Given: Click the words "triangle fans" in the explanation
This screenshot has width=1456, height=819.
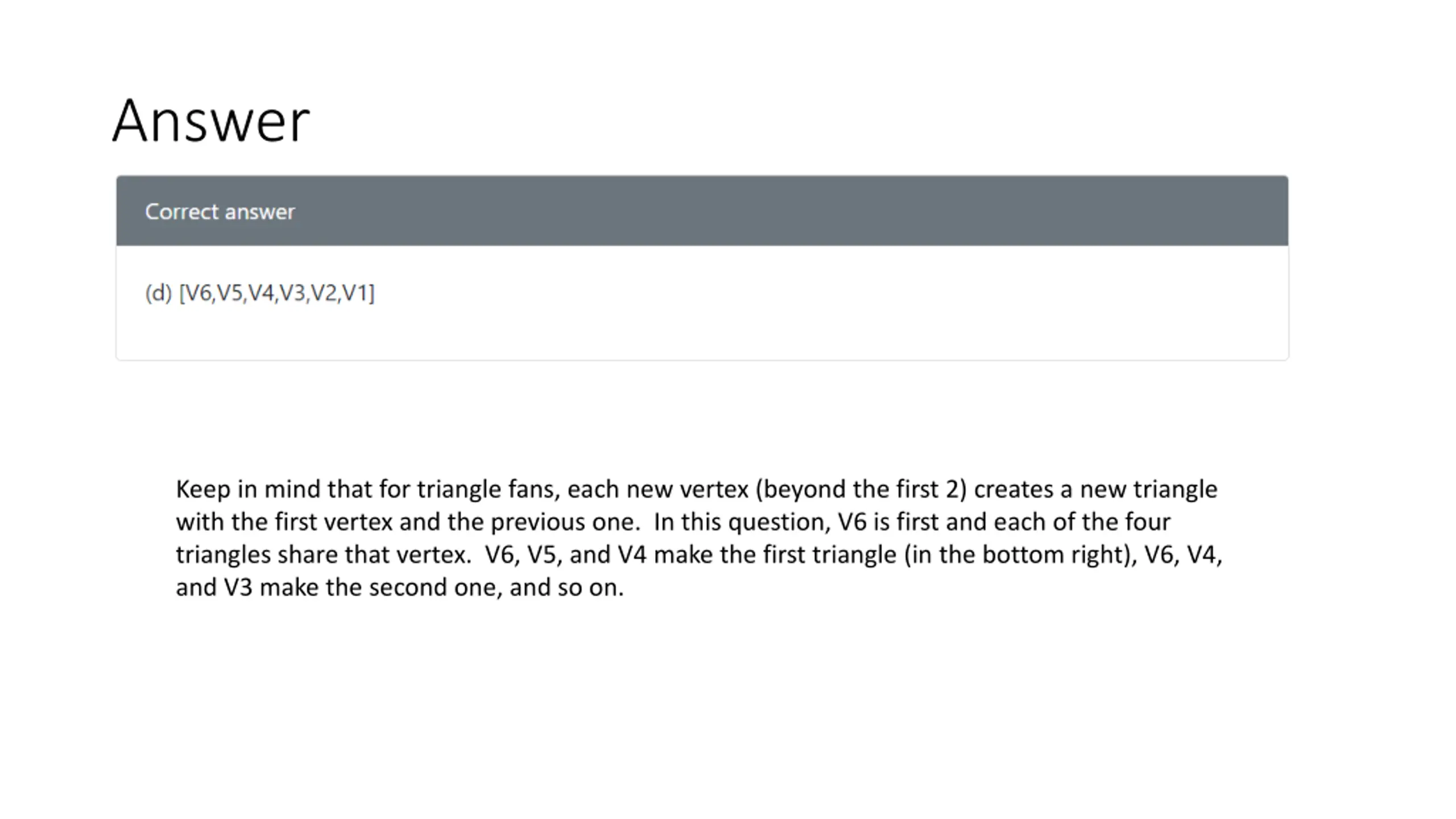Looking at the screenshot, I should pos(489,489).
